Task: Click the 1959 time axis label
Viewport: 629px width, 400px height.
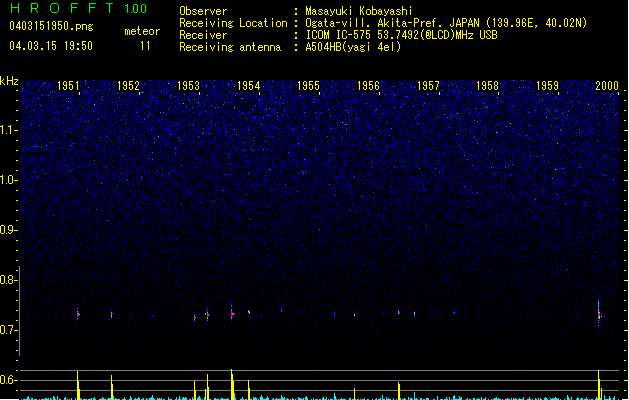Action: click(547, 85)
